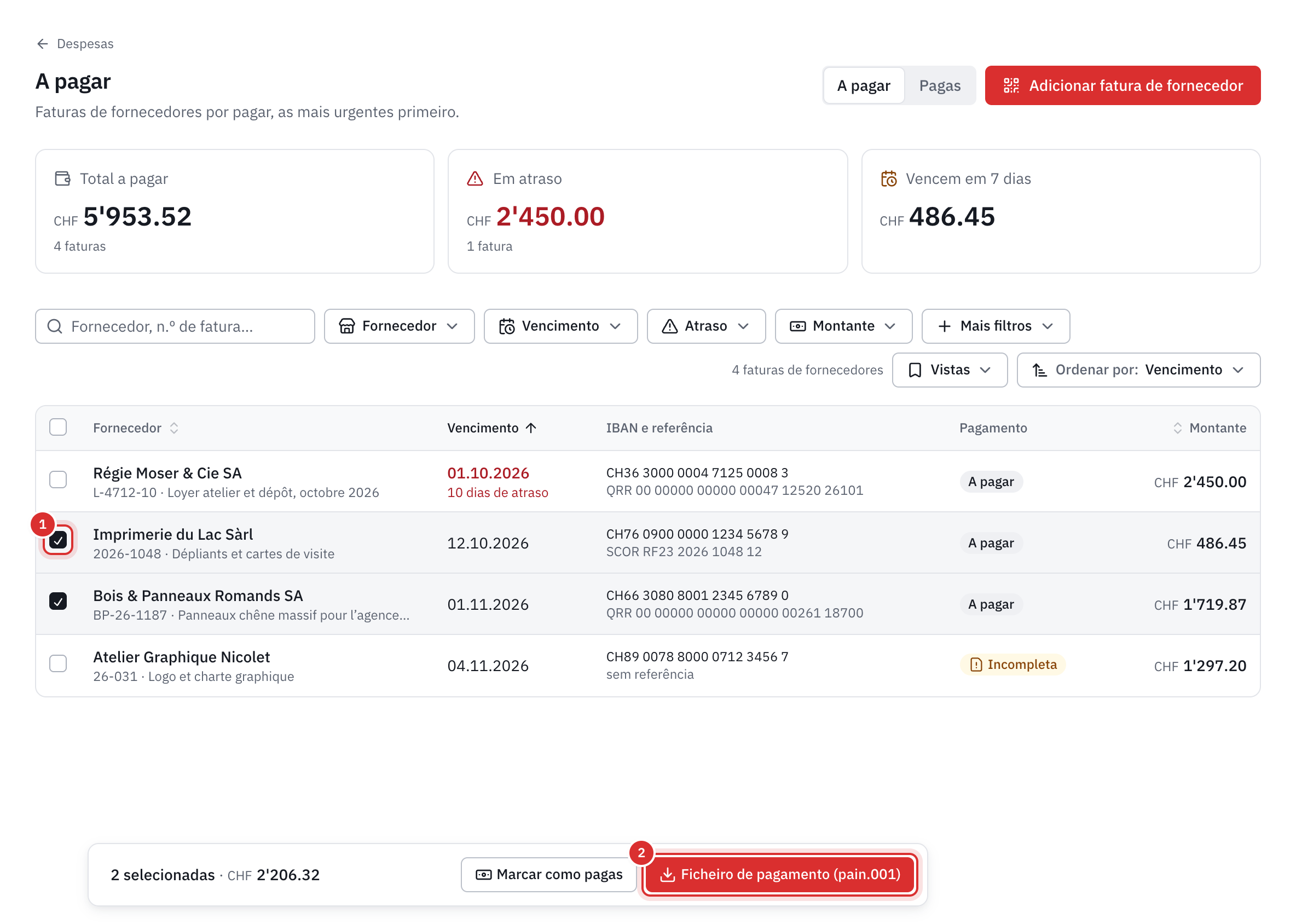
Task: Uncheck the Imprimerie du Lac Sàrl row checkbox
Action: tap(58, 540)
